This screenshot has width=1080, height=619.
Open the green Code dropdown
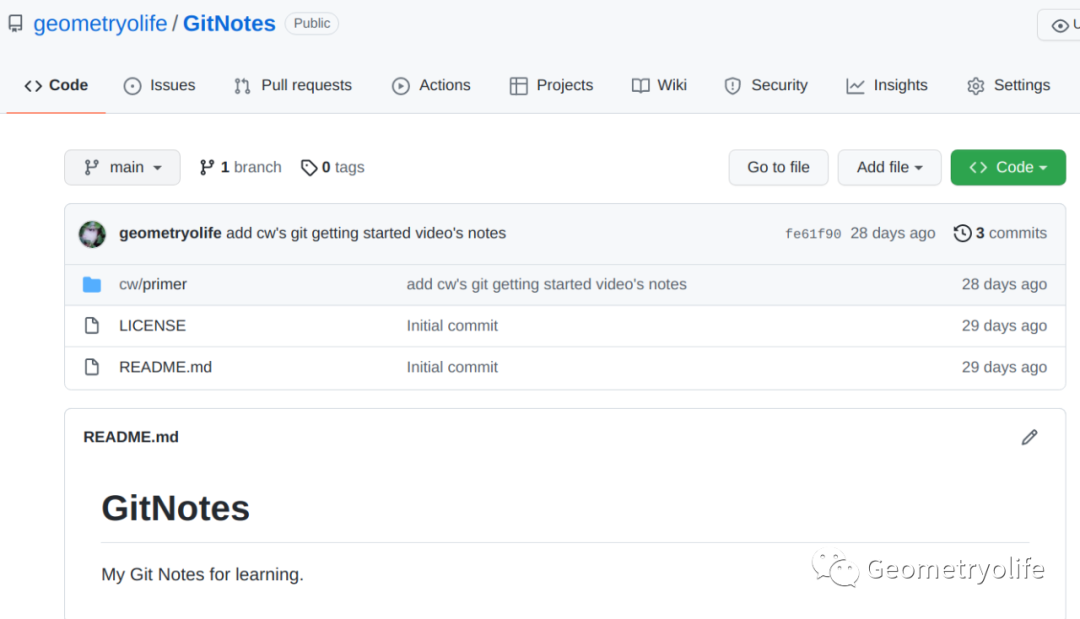coord(1007,167)
